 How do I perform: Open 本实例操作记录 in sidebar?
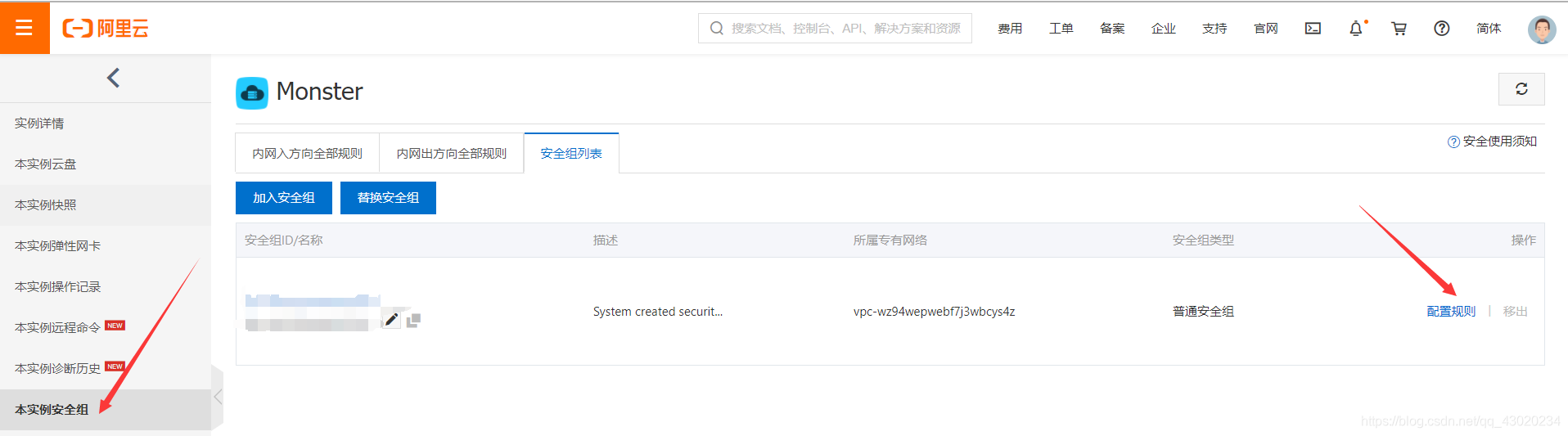click(106, 287)
